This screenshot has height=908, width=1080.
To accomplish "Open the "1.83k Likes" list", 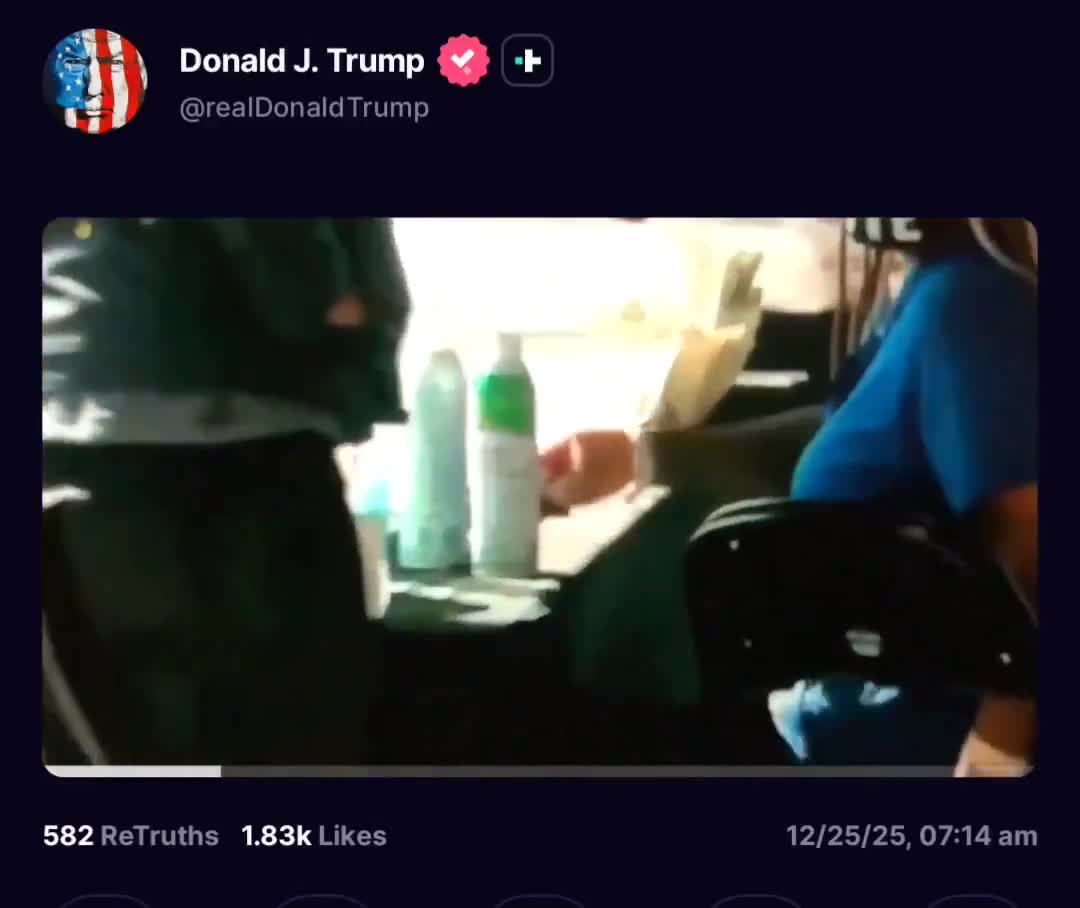I will click(x=314, y=835).
